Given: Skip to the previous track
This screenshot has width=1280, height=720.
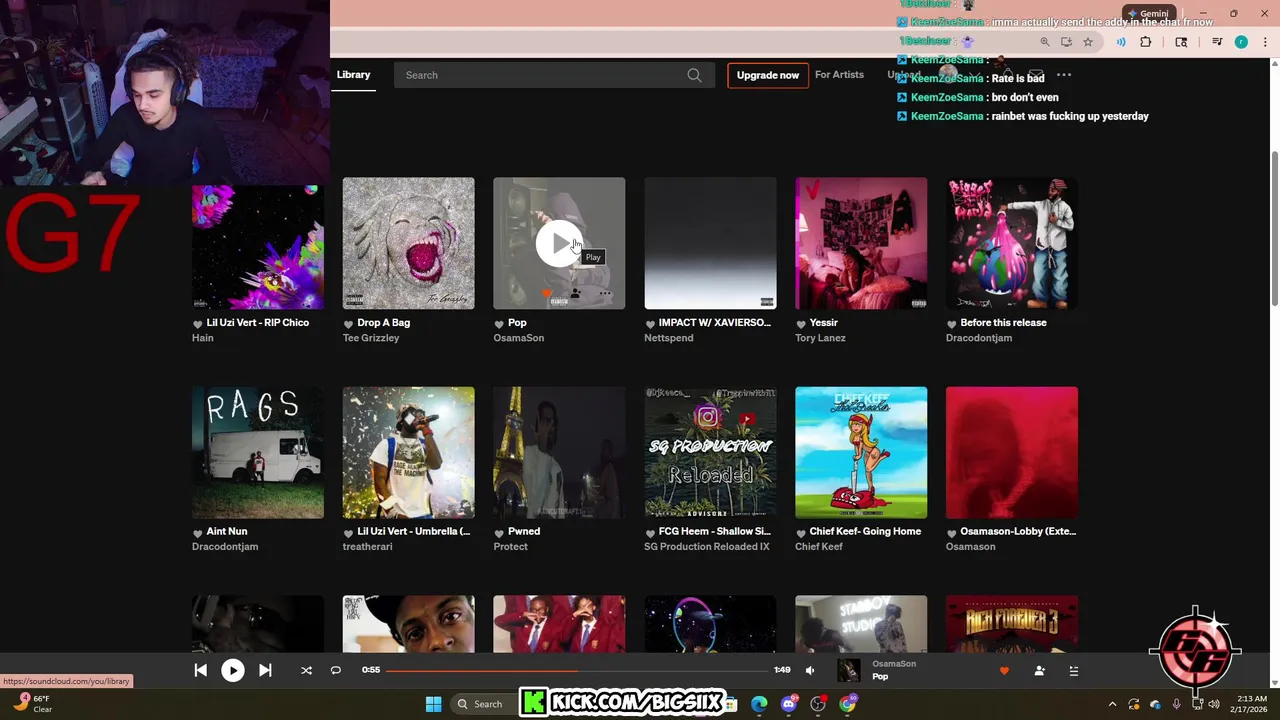Looking at the screenshot, I should [200, 671].
